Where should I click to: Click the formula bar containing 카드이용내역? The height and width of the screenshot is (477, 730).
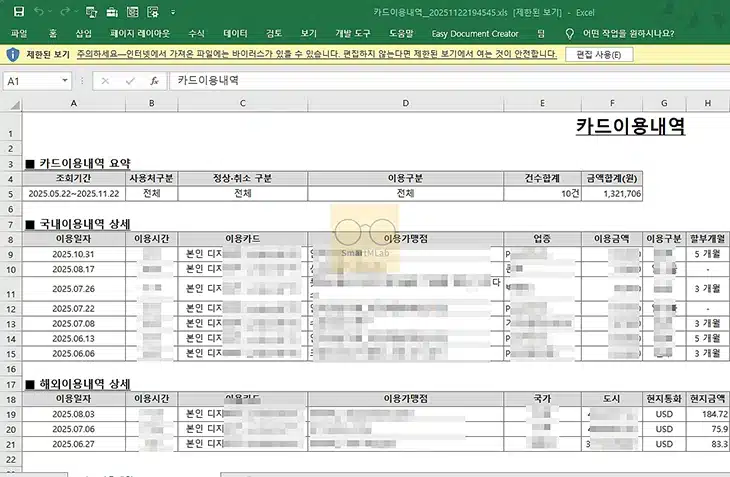(x=449, y=81)
